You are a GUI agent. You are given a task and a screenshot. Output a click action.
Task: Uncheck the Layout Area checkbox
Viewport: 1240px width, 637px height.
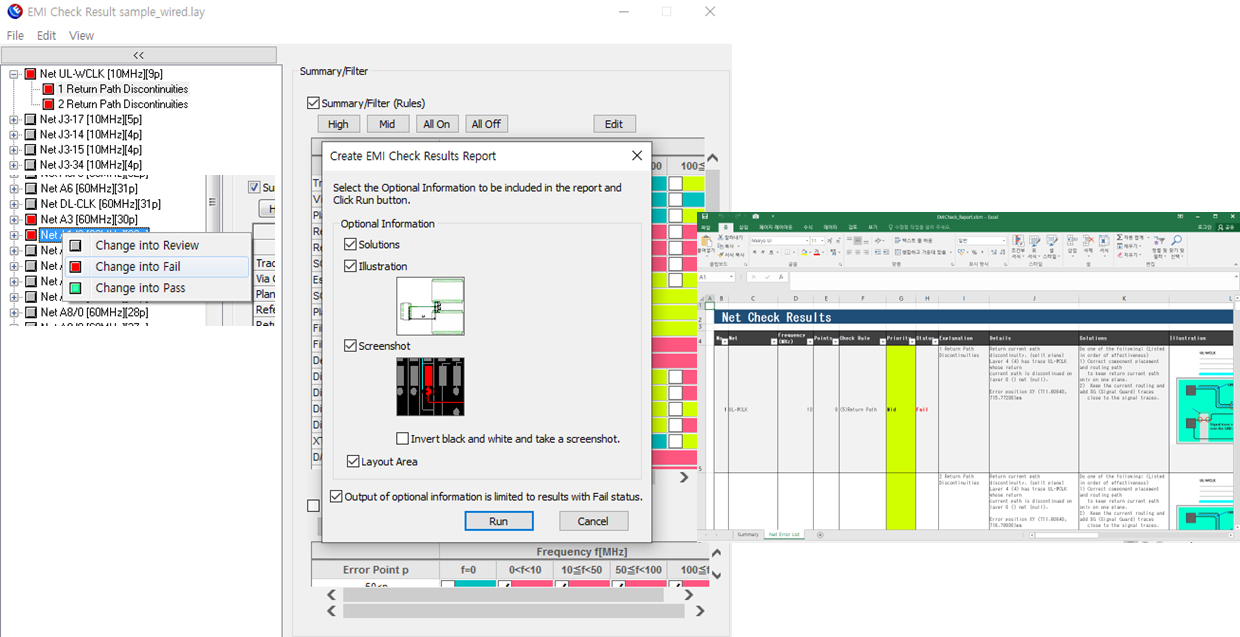(353, 461)
